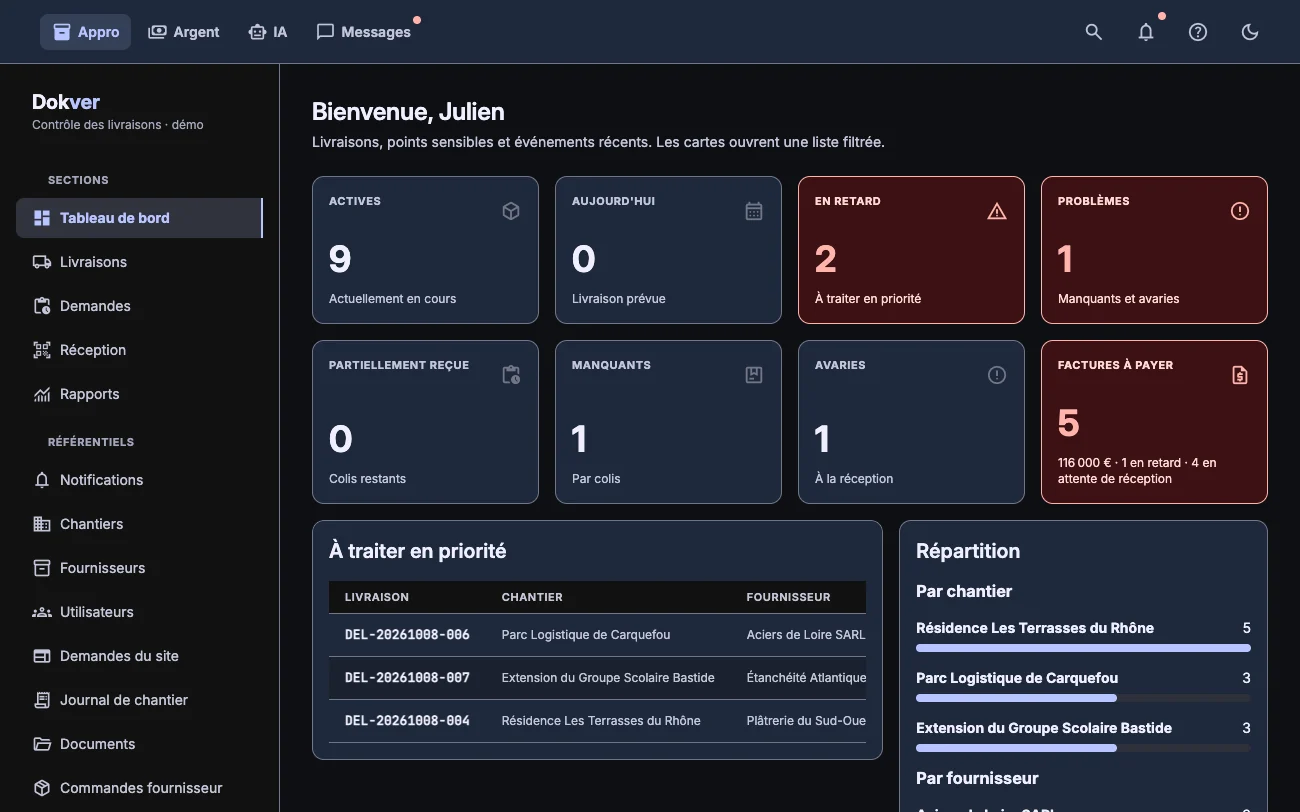Open the notifications bell in the top bar
Image resolution: width=1300 pixels, height=812 pixels.
[1146, 32]
